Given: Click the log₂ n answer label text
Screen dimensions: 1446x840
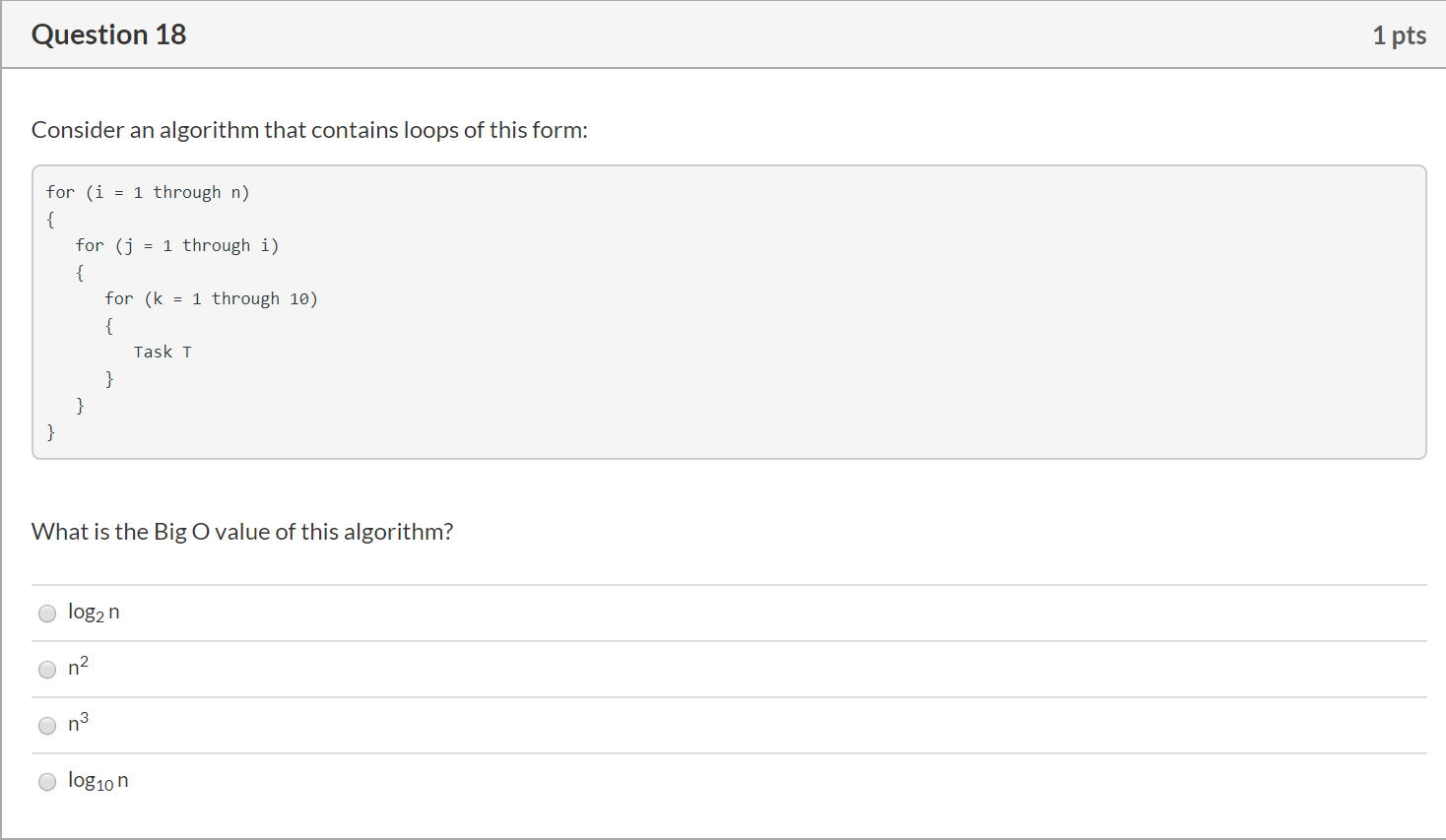Looking at the screenshot, I should (92, 612).
